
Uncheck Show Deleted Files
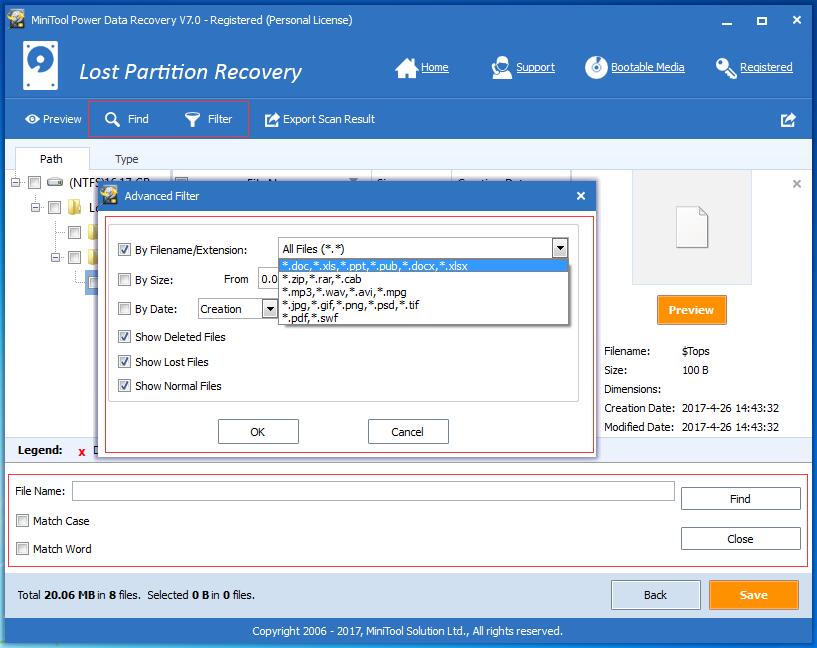124,337
